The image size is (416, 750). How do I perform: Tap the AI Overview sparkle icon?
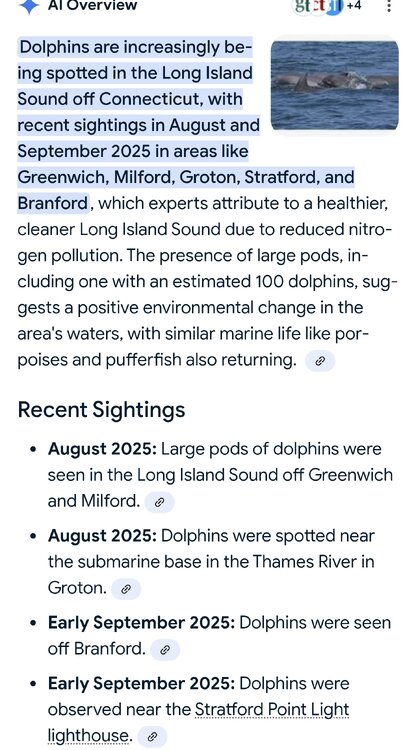29,6
